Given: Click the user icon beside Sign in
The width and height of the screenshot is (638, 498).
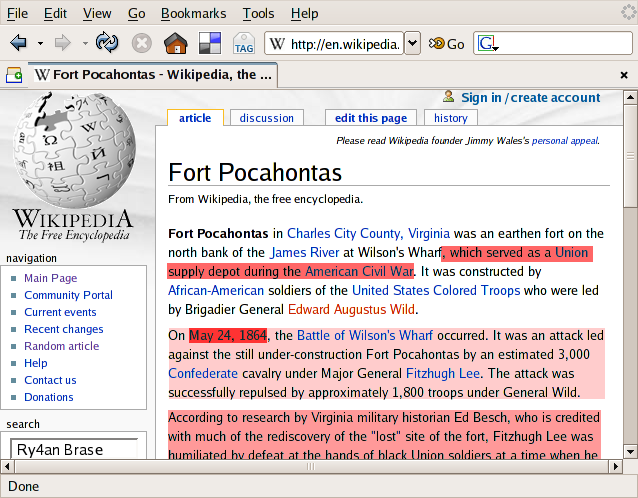Looking at the screenshot, I should (x=448, y=97).
